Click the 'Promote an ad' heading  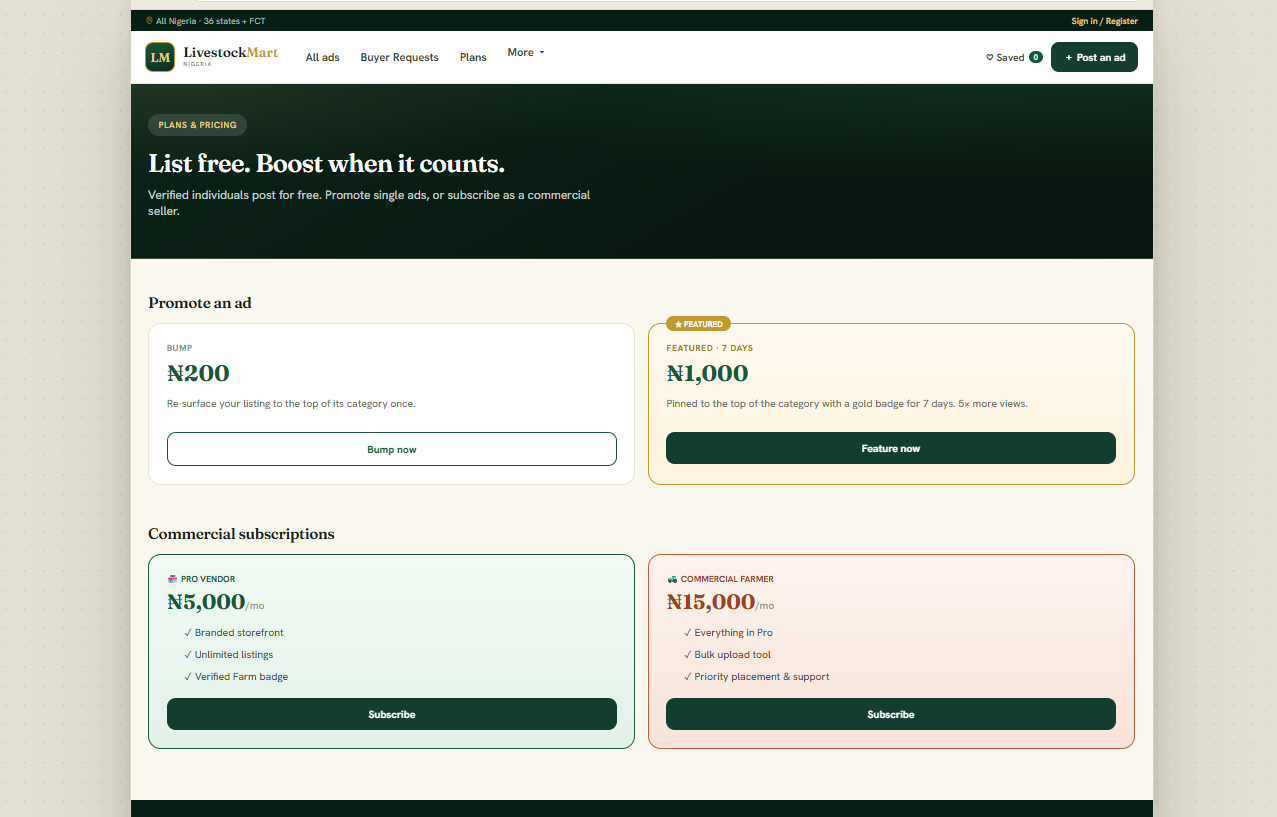200,303
